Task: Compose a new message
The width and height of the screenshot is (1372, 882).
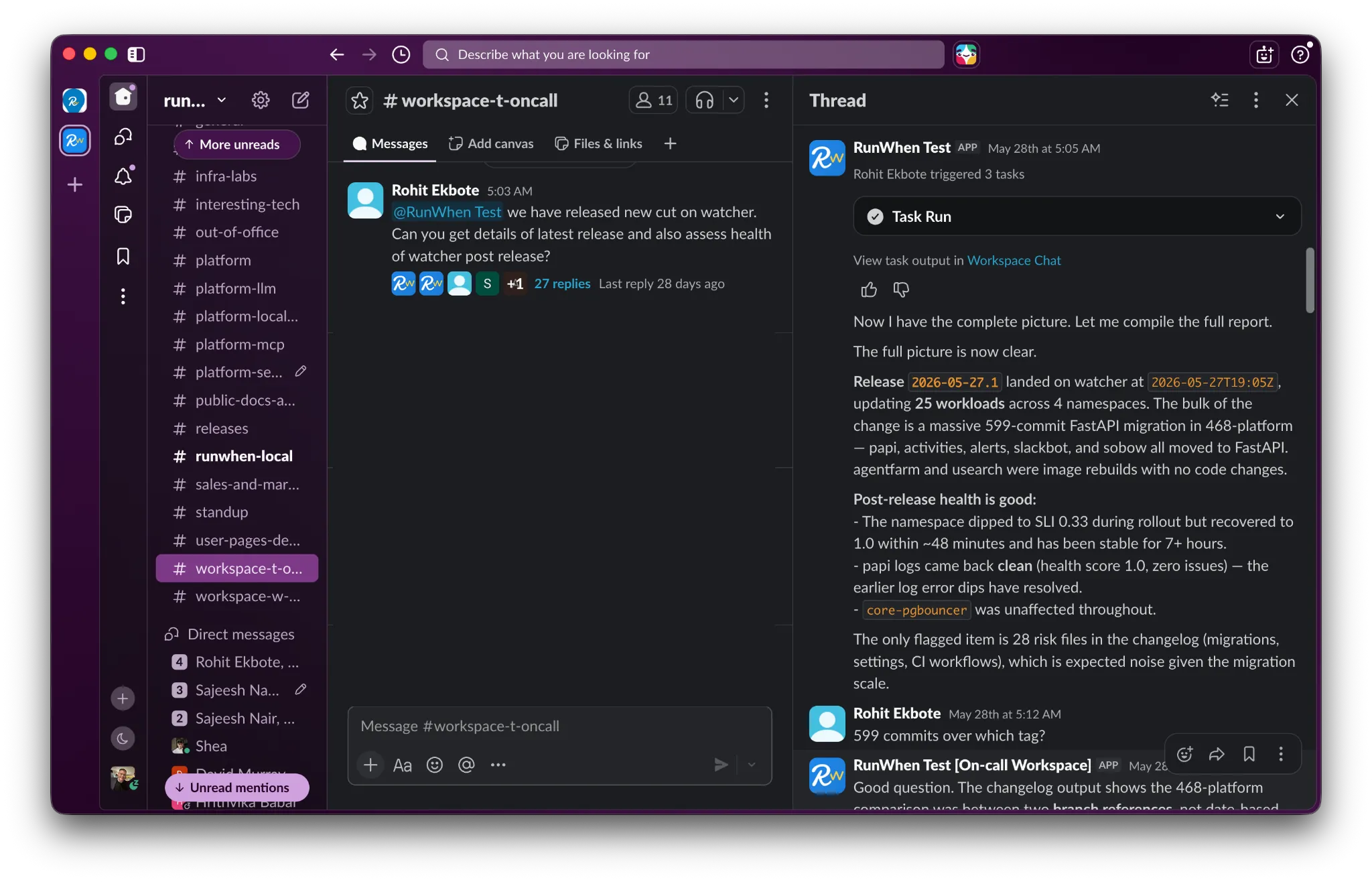Action: 301,100
